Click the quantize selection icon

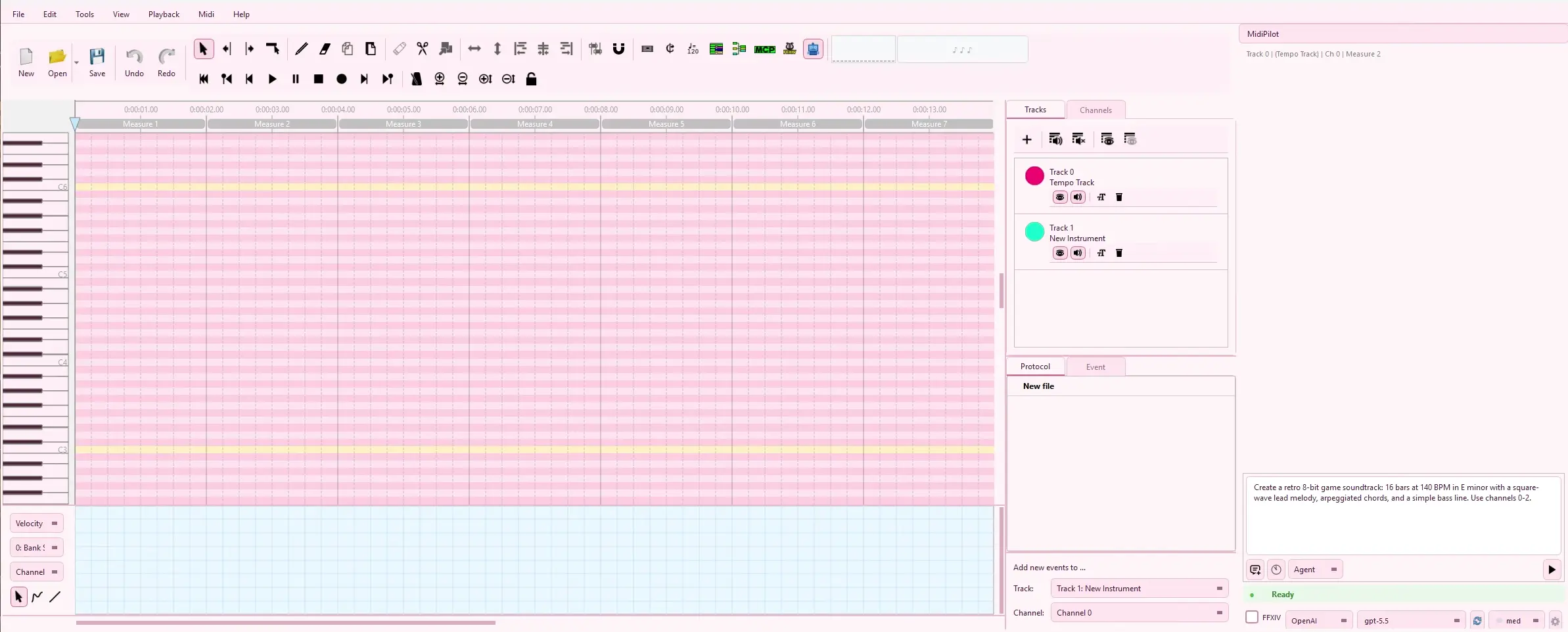point(595,49)
